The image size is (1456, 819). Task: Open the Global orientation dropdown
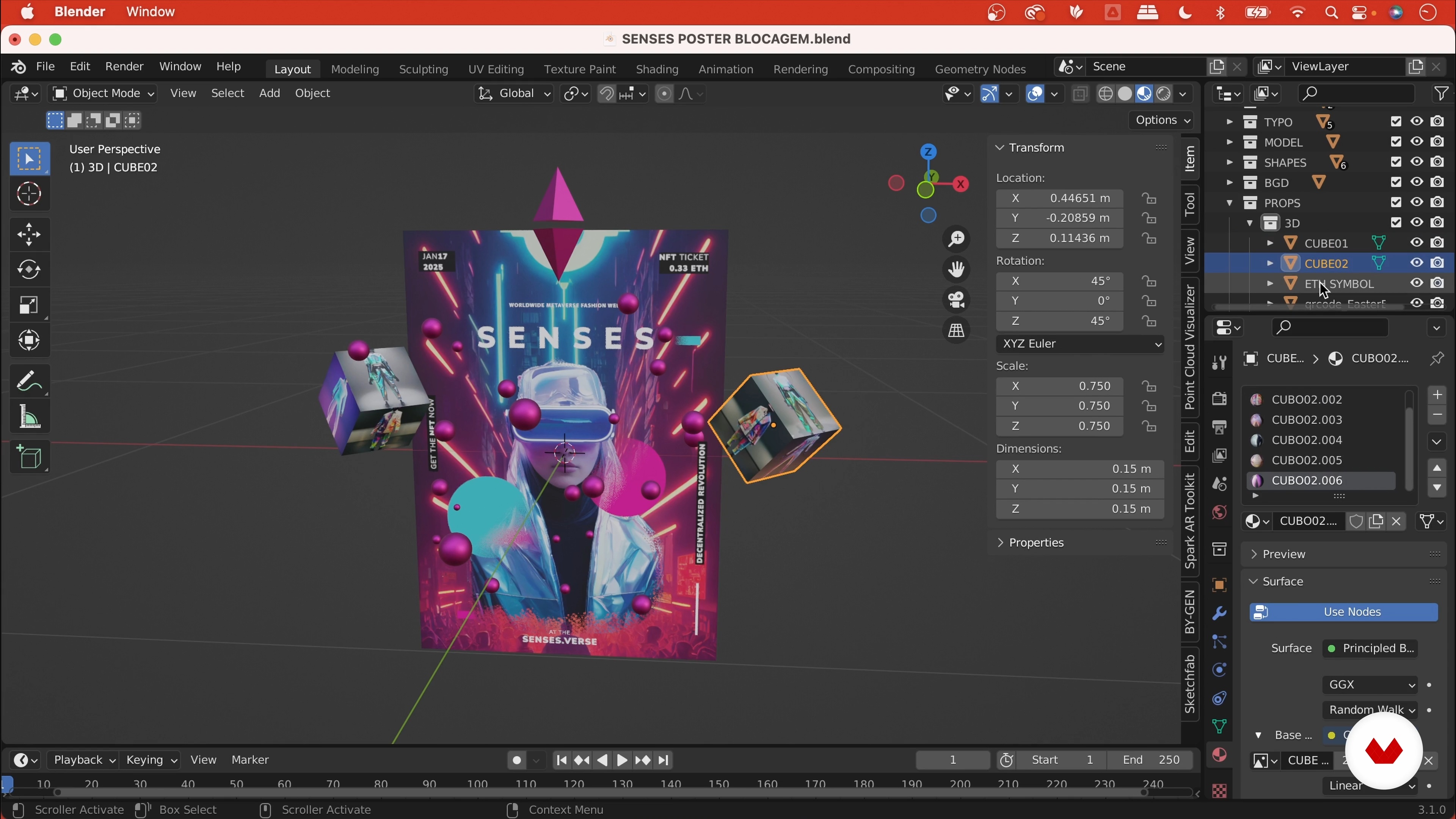513,94
